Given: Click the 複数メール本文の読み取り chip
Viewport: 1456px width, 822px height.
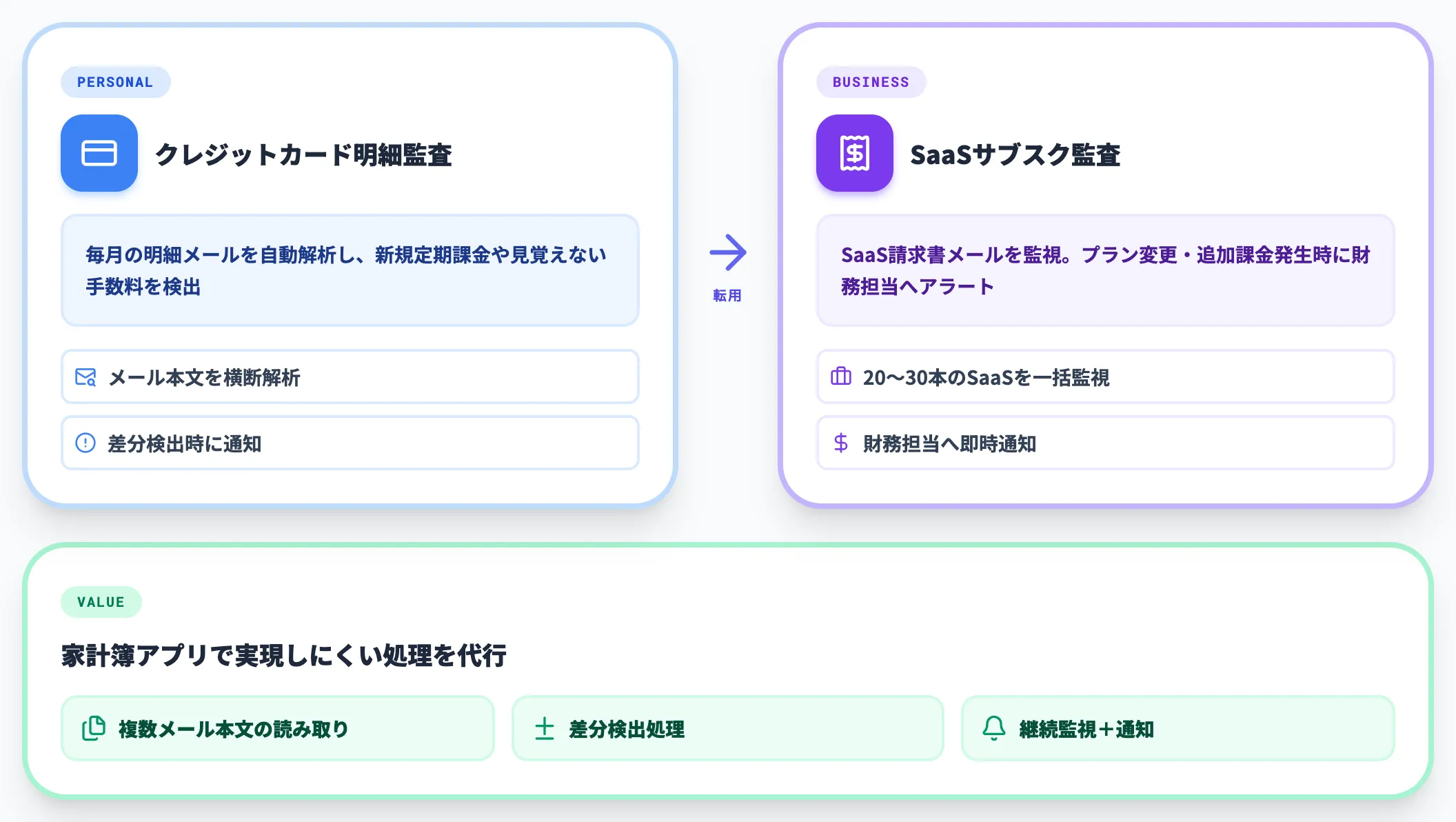Looking at the screenshot, I should click(x=278, y=728).
